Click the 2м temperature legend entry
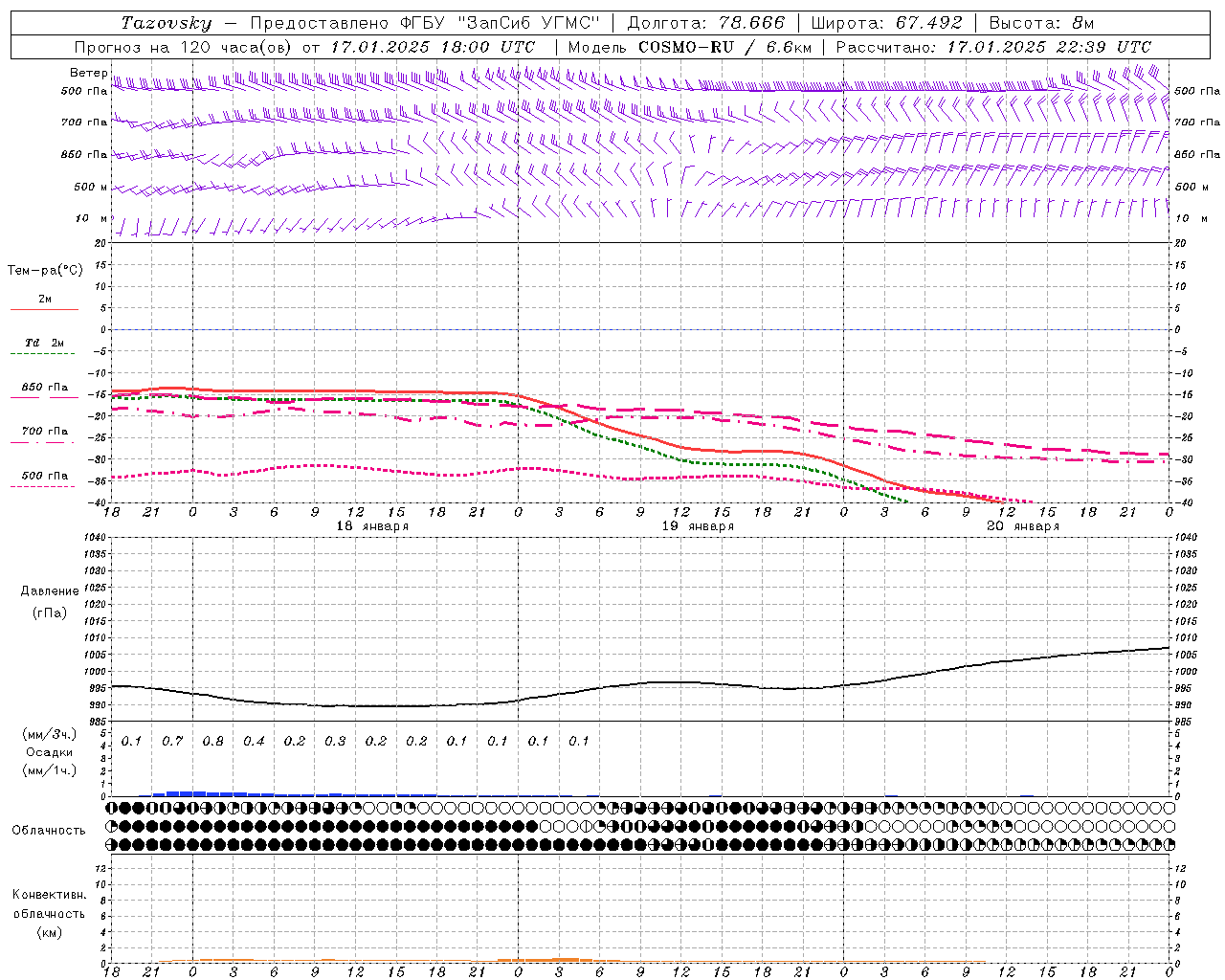Viewport: 1225px width, 980px height. point(45,300)
